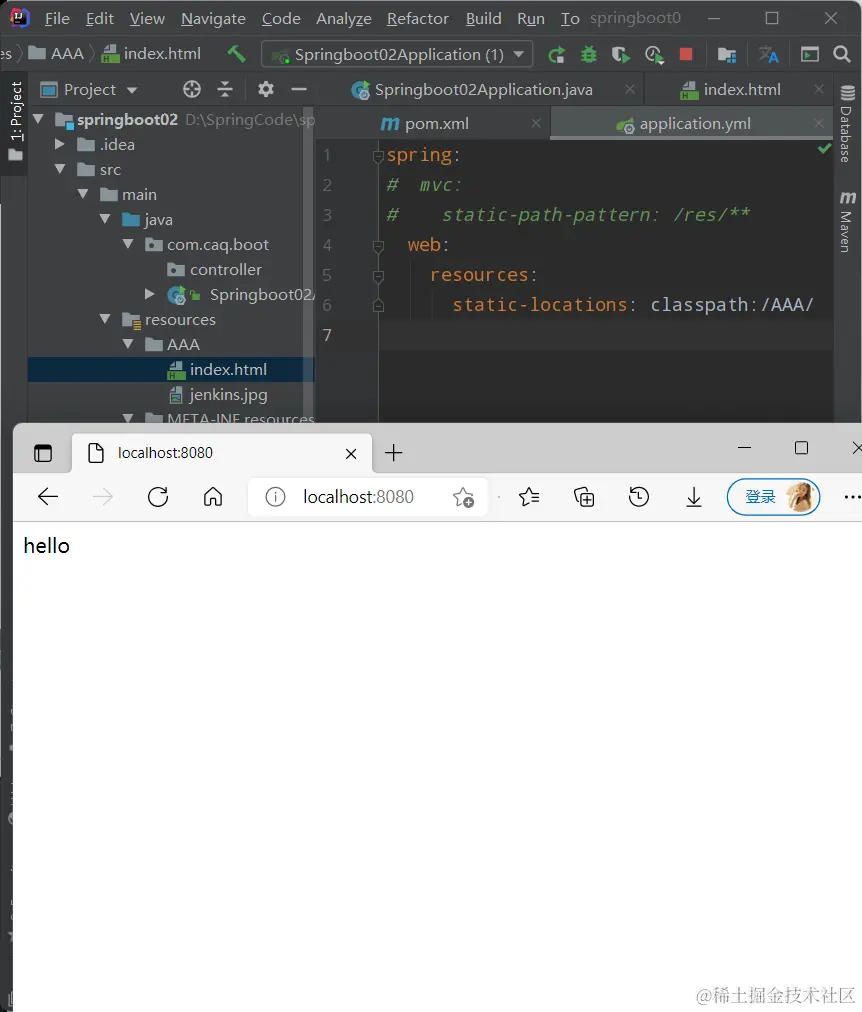862x1012 pixels.
Task: Click the Build project hammer icon
Action: pyautogui.click(x=236, y=54)
